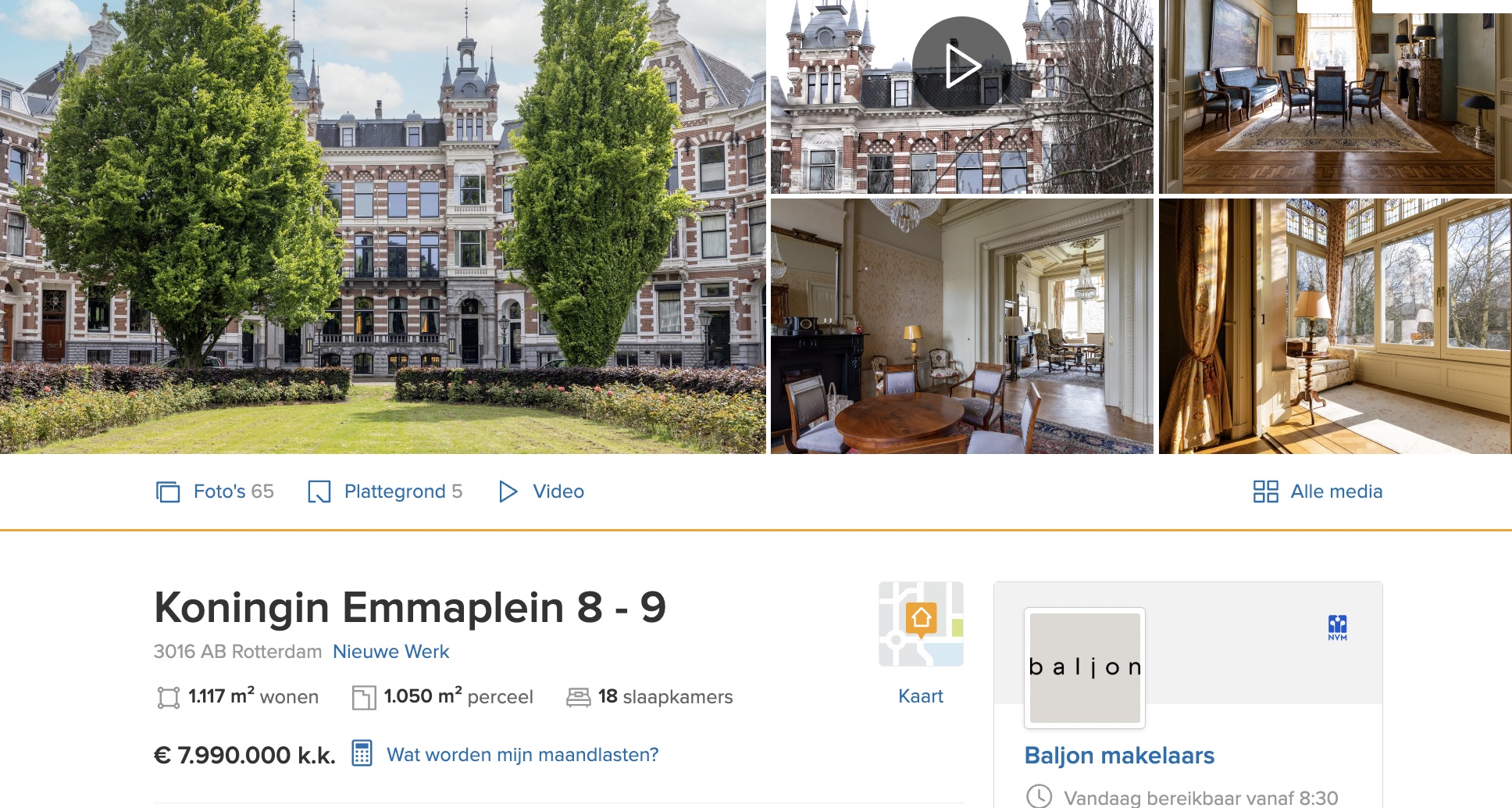
Task: Play the property video thumbnail
Action: 961,66
